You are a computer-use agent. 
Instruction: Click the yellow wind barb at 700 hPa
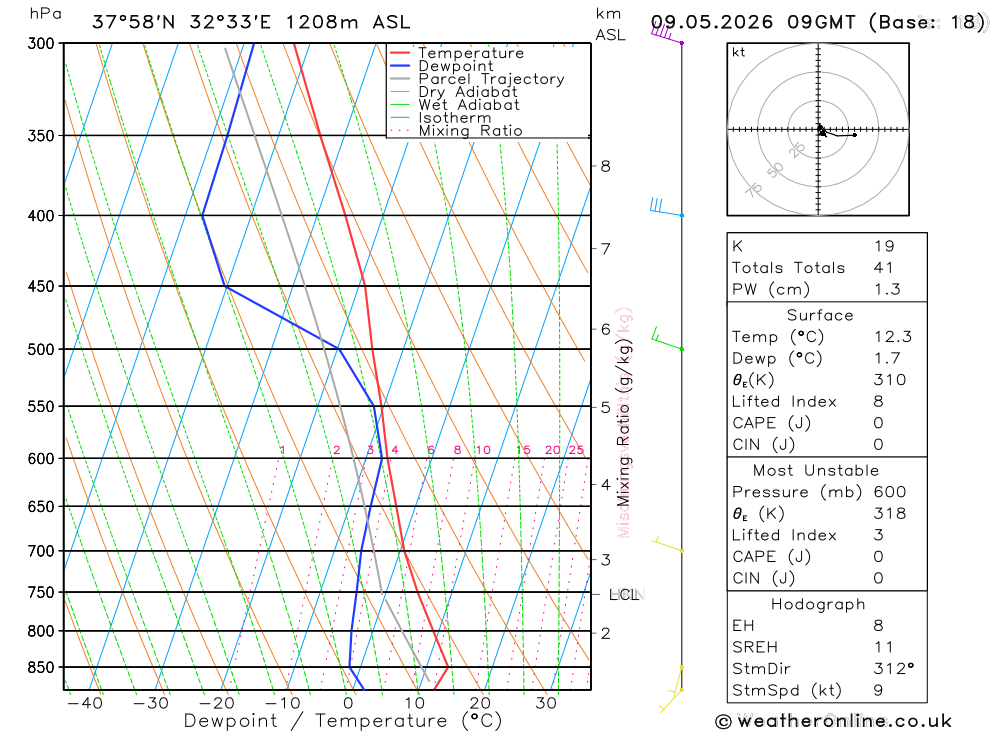click(667, 544)
